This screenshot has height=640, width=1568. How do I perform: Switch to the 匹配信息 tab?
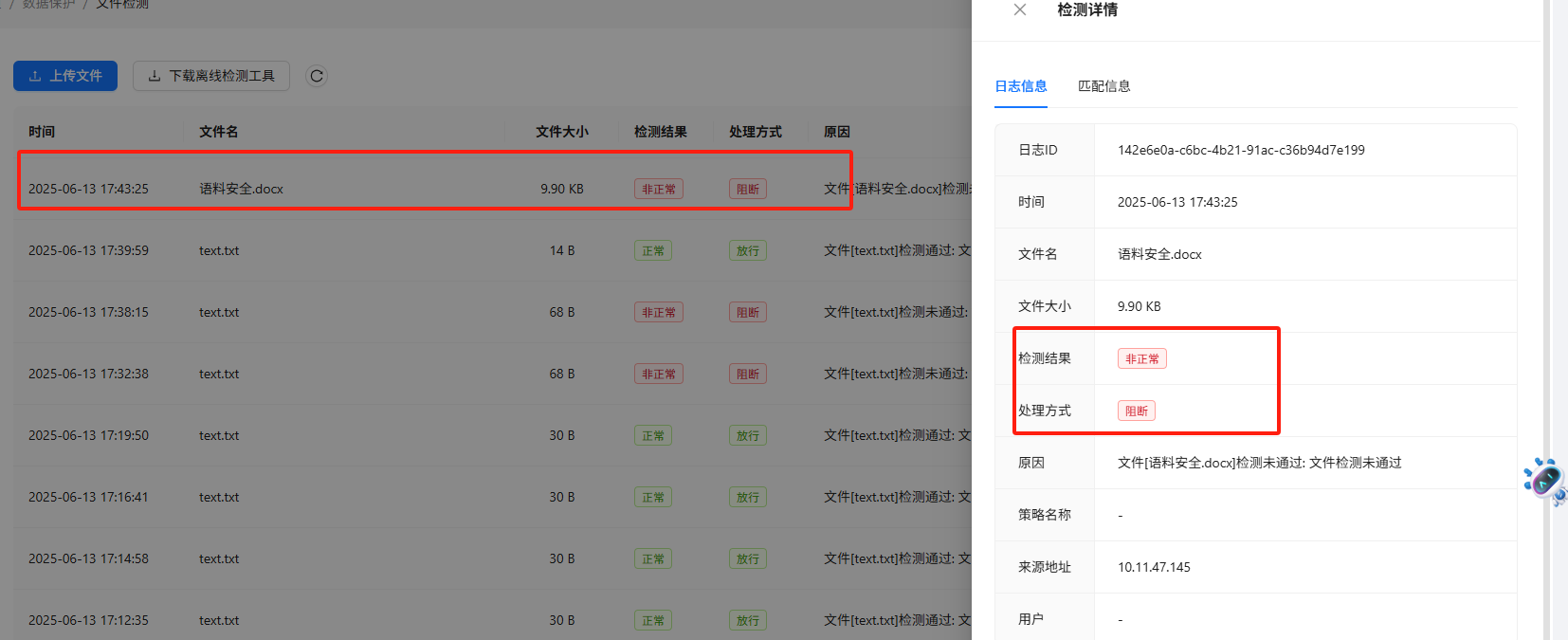(x=1104, y=86)
